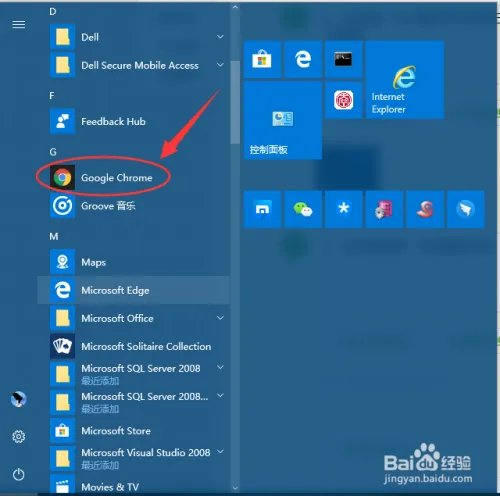The image size is (500, 496).
Task: Open the 控制面板 Control Panel tile
Action: coord(283,120)
